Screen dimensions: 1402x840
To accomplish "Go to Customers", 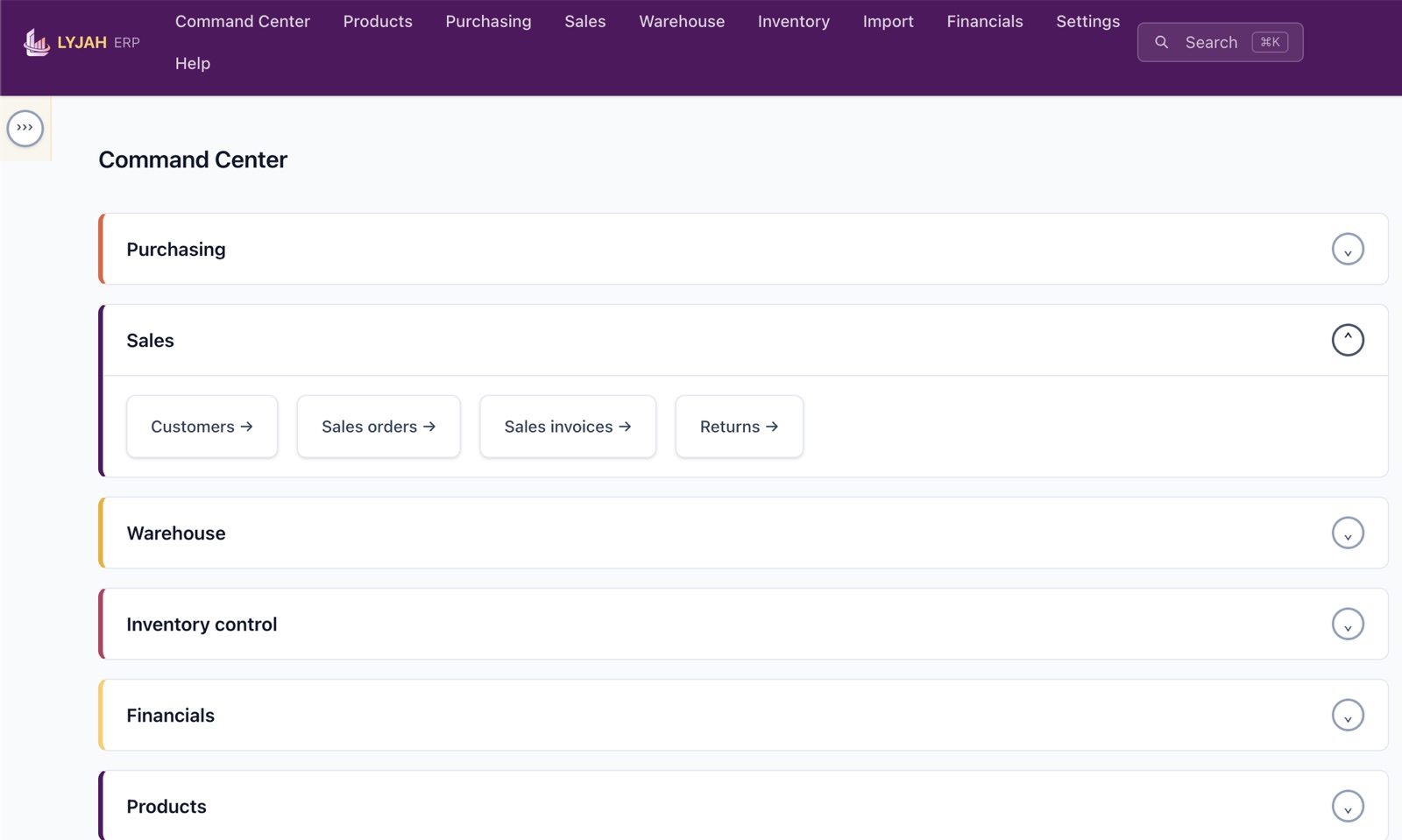I will click(x=202, y=427).
